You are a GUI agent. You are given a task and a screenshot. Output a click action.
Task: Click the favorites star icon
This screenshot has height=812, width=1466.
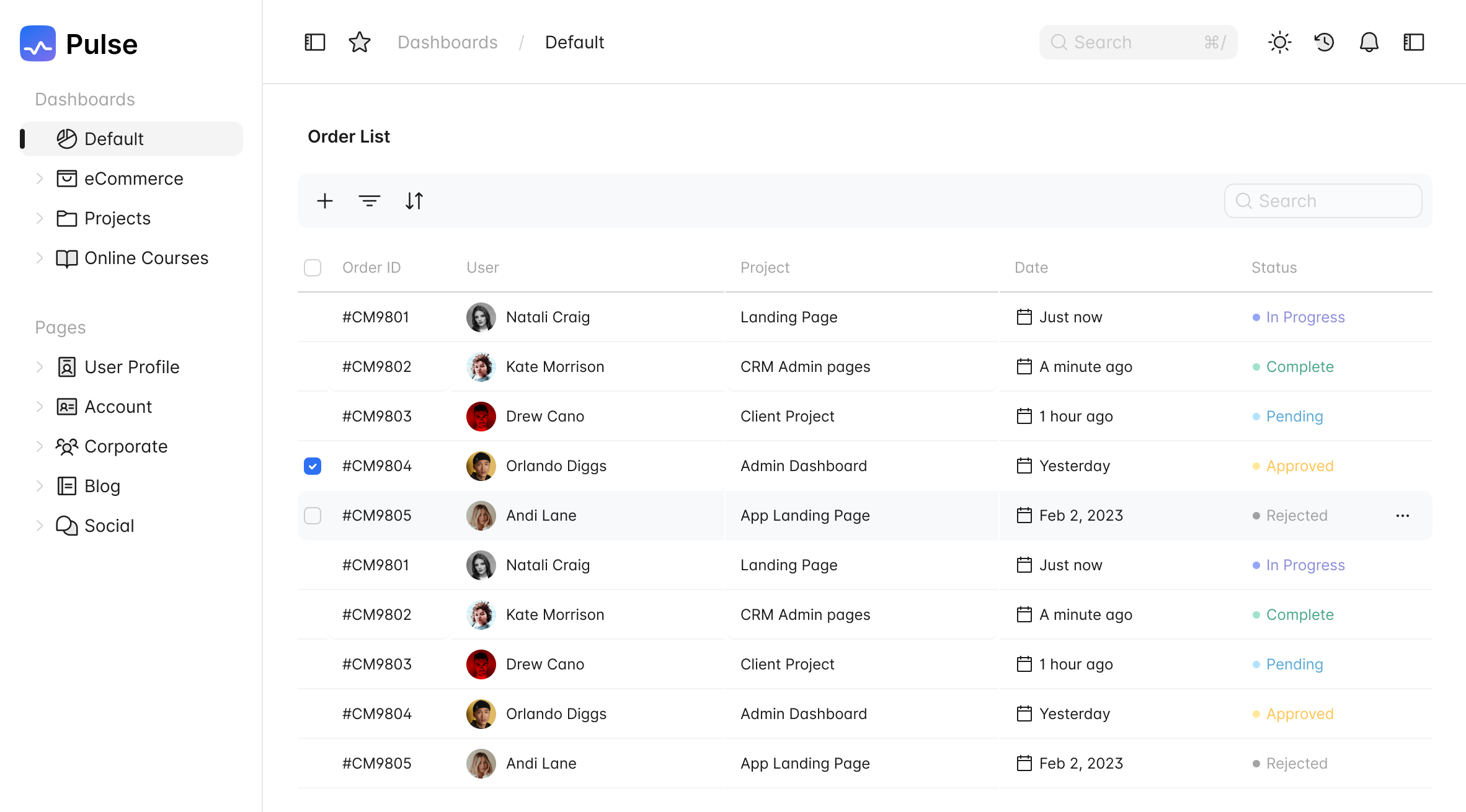click(x=360, y=42)
